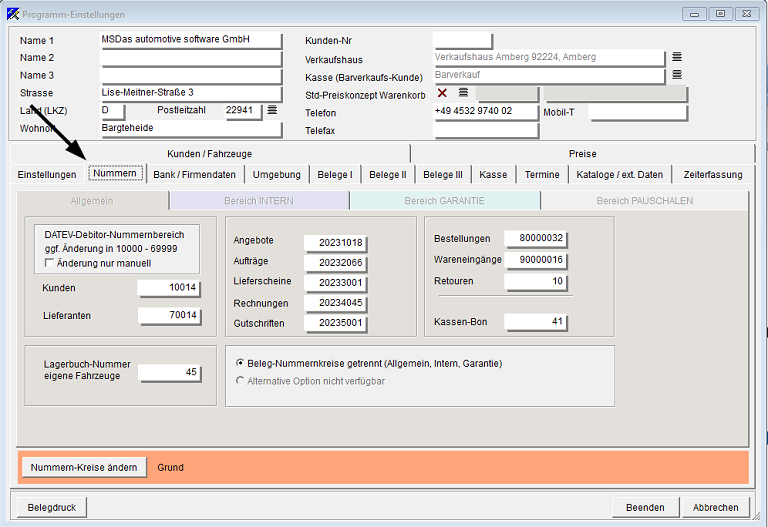Open the Belege I tab
Image resolution: width=768 pixels, height=527 pixels.
tap(335, 175)
